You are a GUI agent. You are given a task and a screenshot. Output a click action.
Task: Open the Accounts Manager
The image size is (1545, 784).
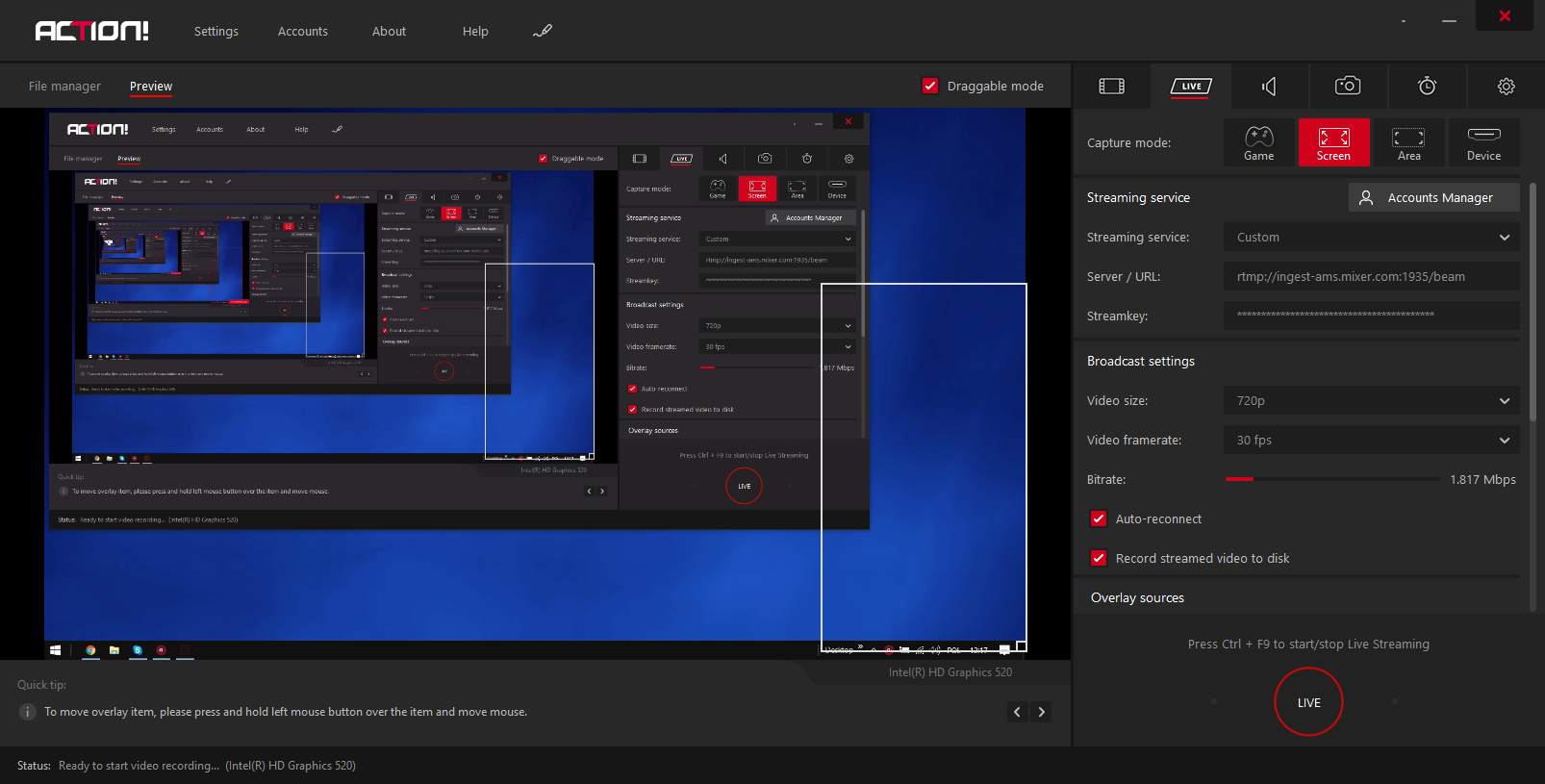tap(1434, 197)
